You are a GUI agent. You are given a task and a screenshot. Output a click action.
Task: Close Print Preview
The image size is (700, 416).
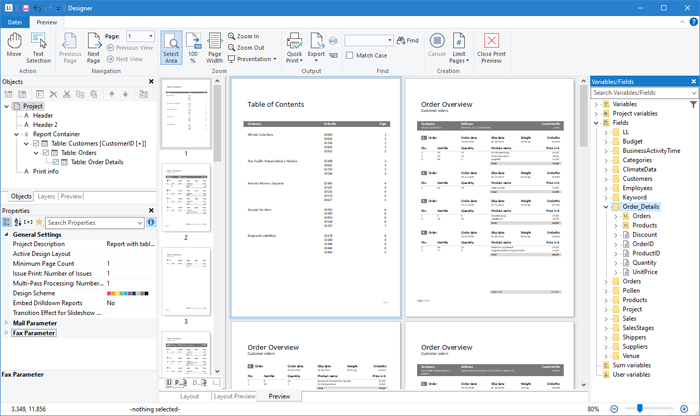tap(491, 48)
